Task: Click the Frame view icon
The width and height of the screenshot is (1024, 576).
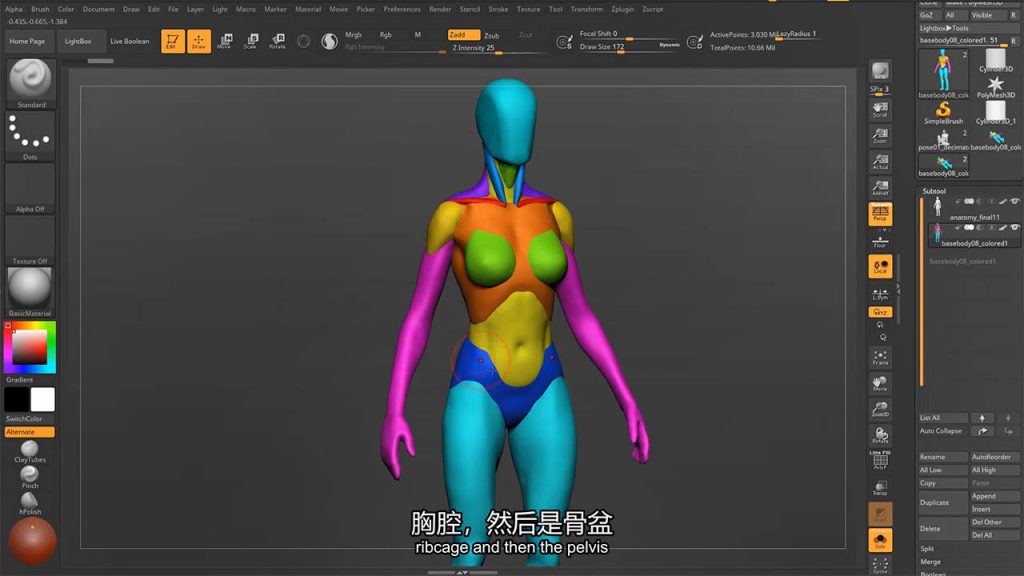Action: pyautogui.click(x=880, y=359)
